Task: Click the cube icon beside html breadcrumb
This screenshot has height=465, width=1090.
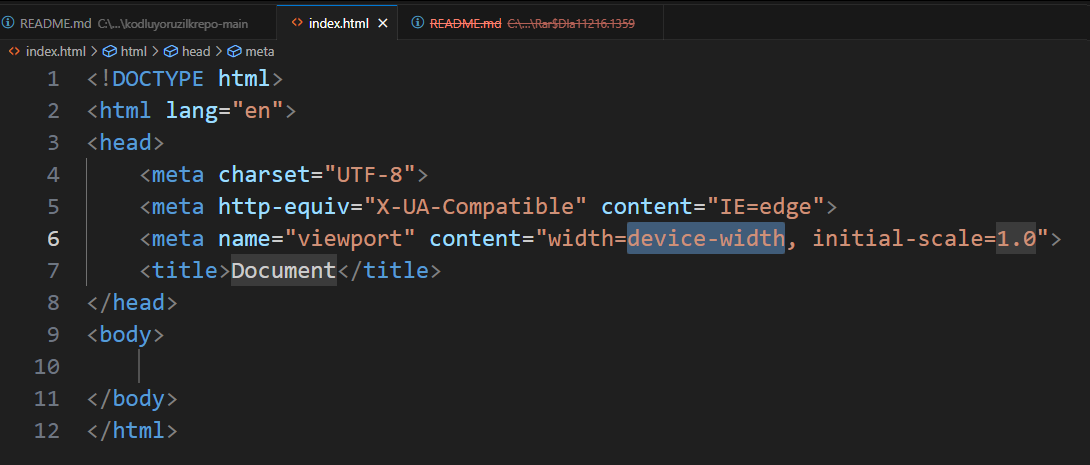Action: (x=109, y=51)
